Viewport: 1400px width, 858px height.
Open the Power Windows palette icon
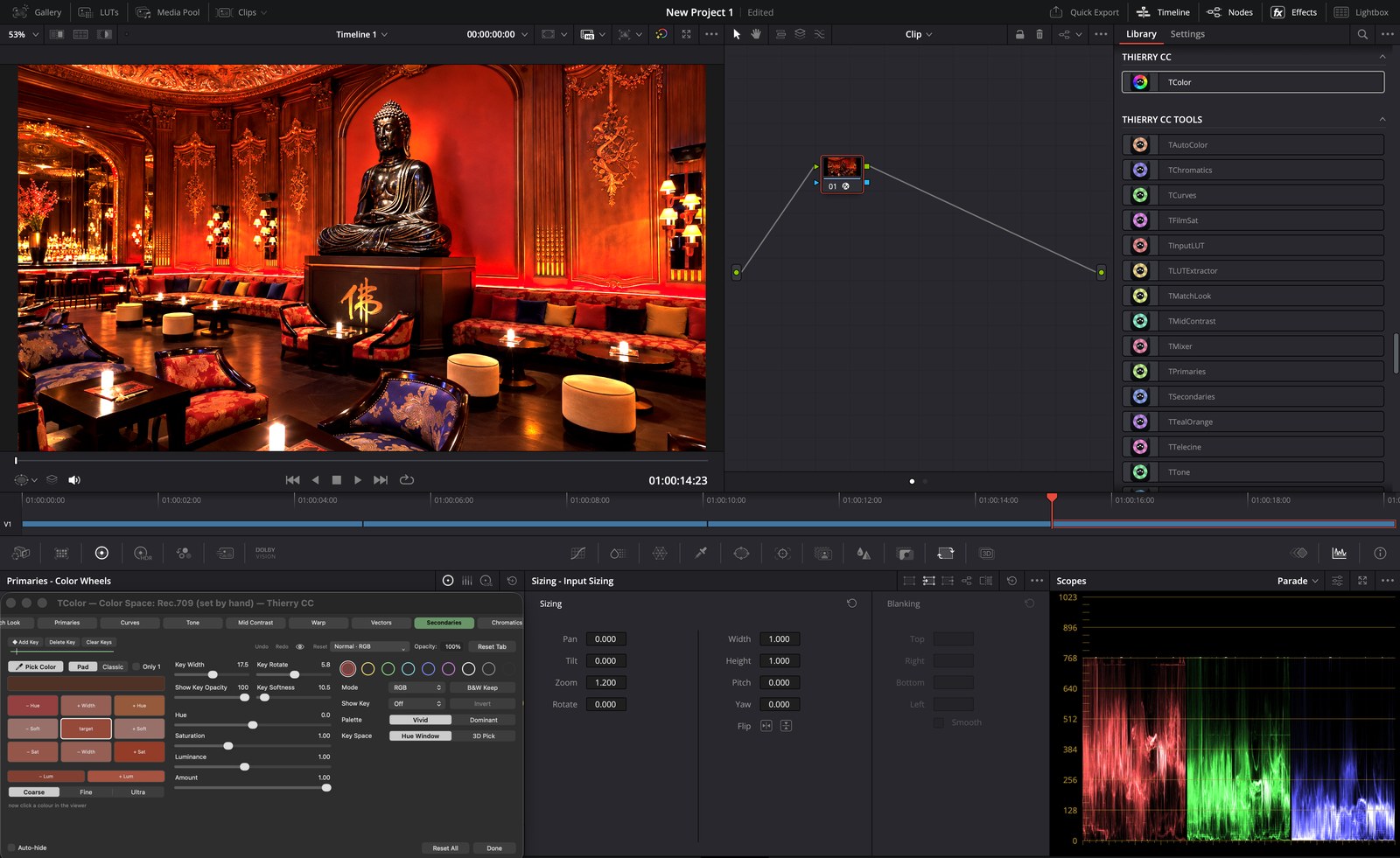[741, 554]
